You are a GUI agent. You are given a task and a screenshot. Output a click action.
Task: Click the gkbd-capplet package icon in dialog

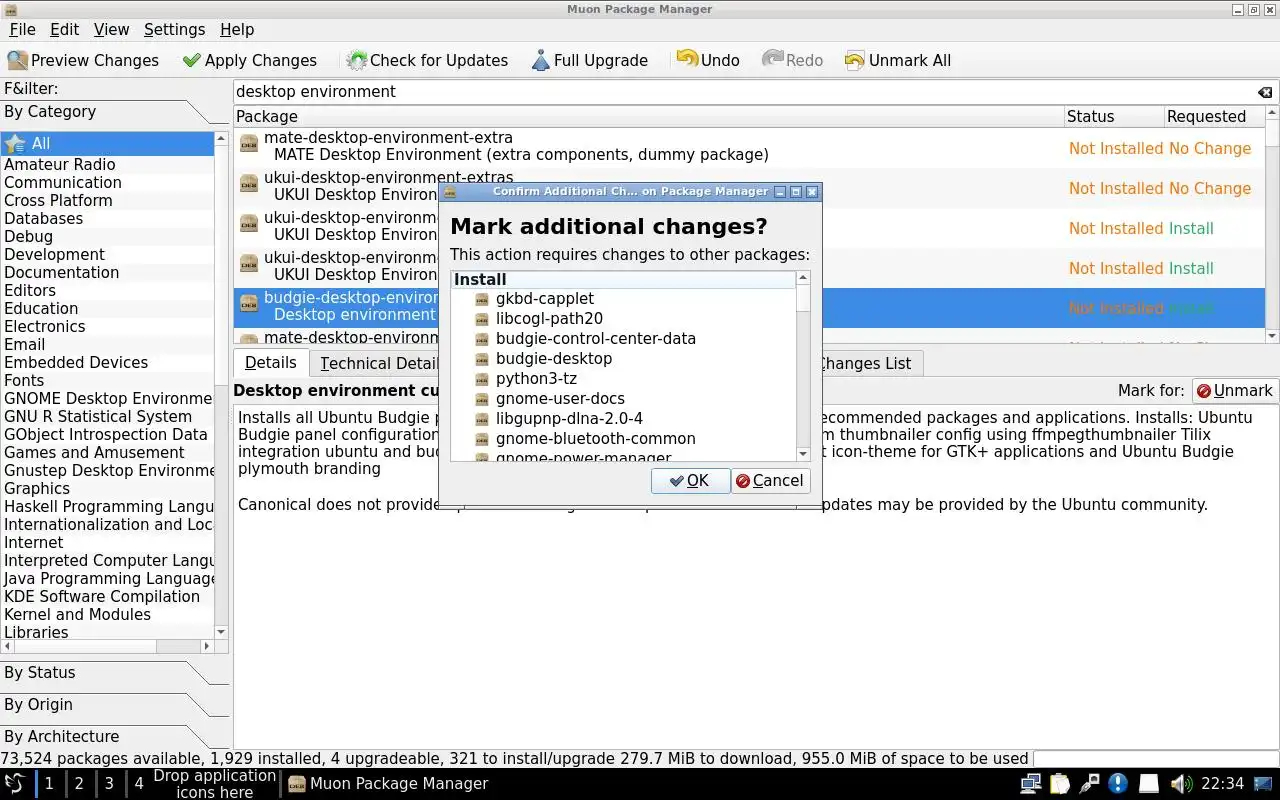482,299
